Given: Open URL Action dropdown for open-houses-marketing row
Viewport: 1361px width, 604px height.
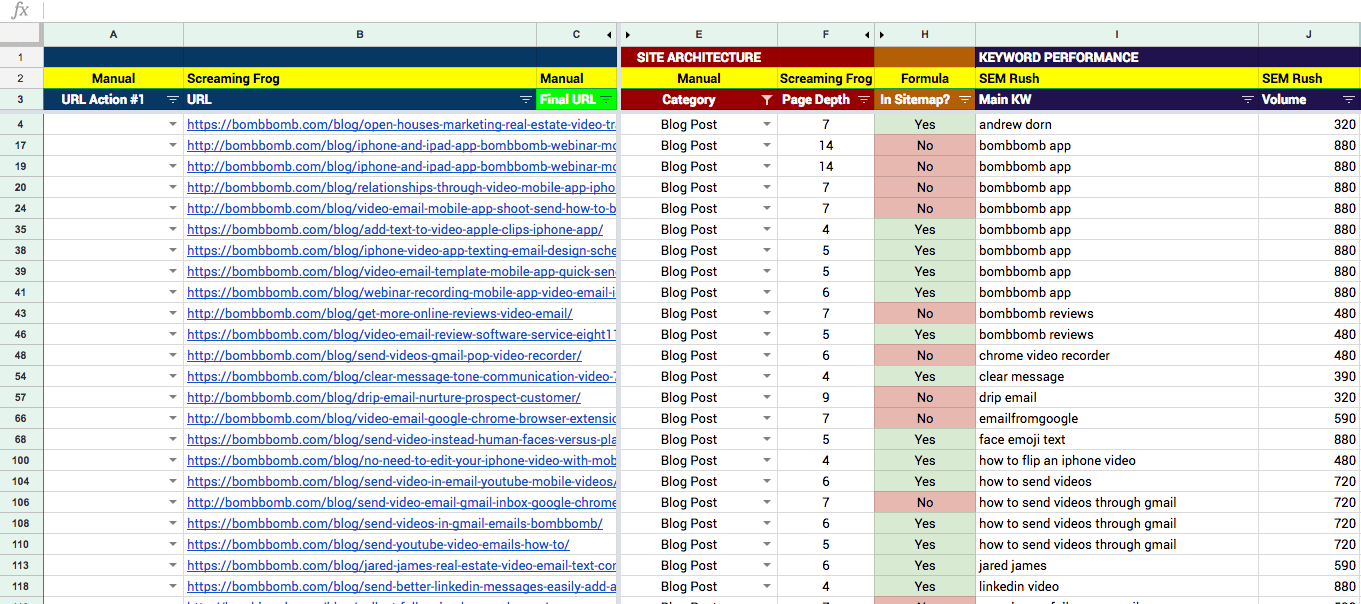Looking at the screenshot, I should (x=172, y=125).
